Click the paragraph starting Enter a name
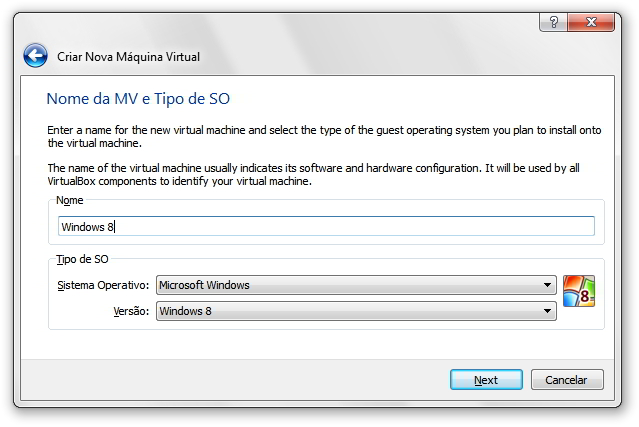 coord(324,136)
